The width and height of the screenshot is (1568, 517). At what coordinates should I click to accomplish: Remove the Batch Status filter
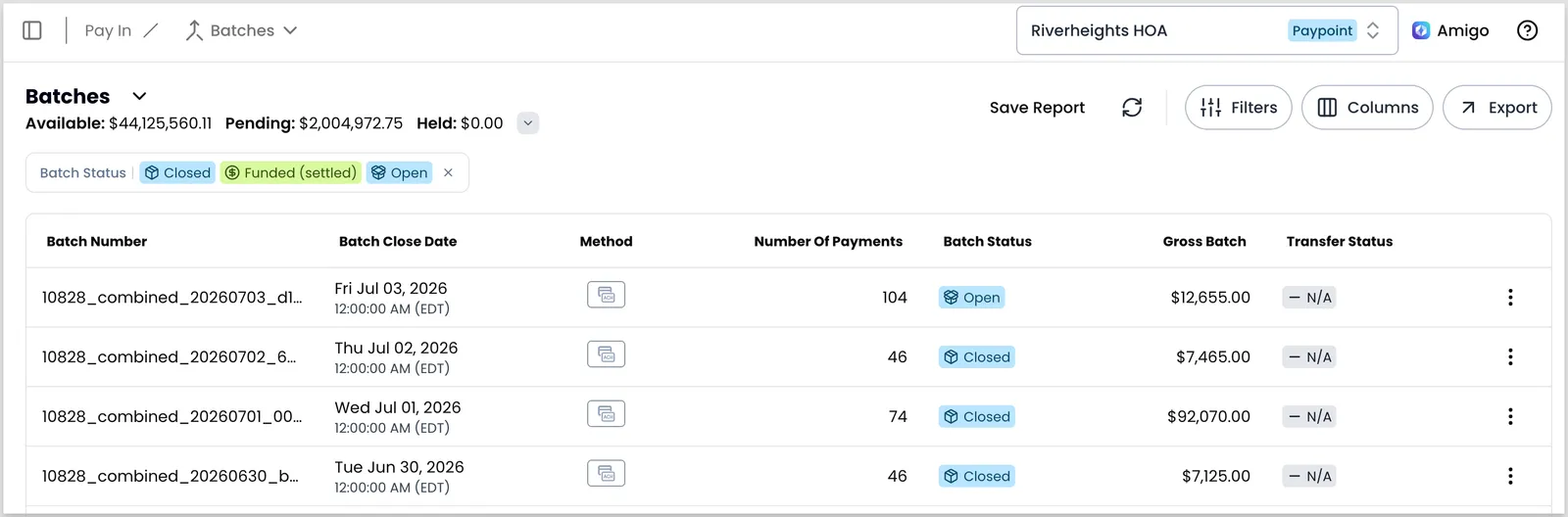(448, 172)
